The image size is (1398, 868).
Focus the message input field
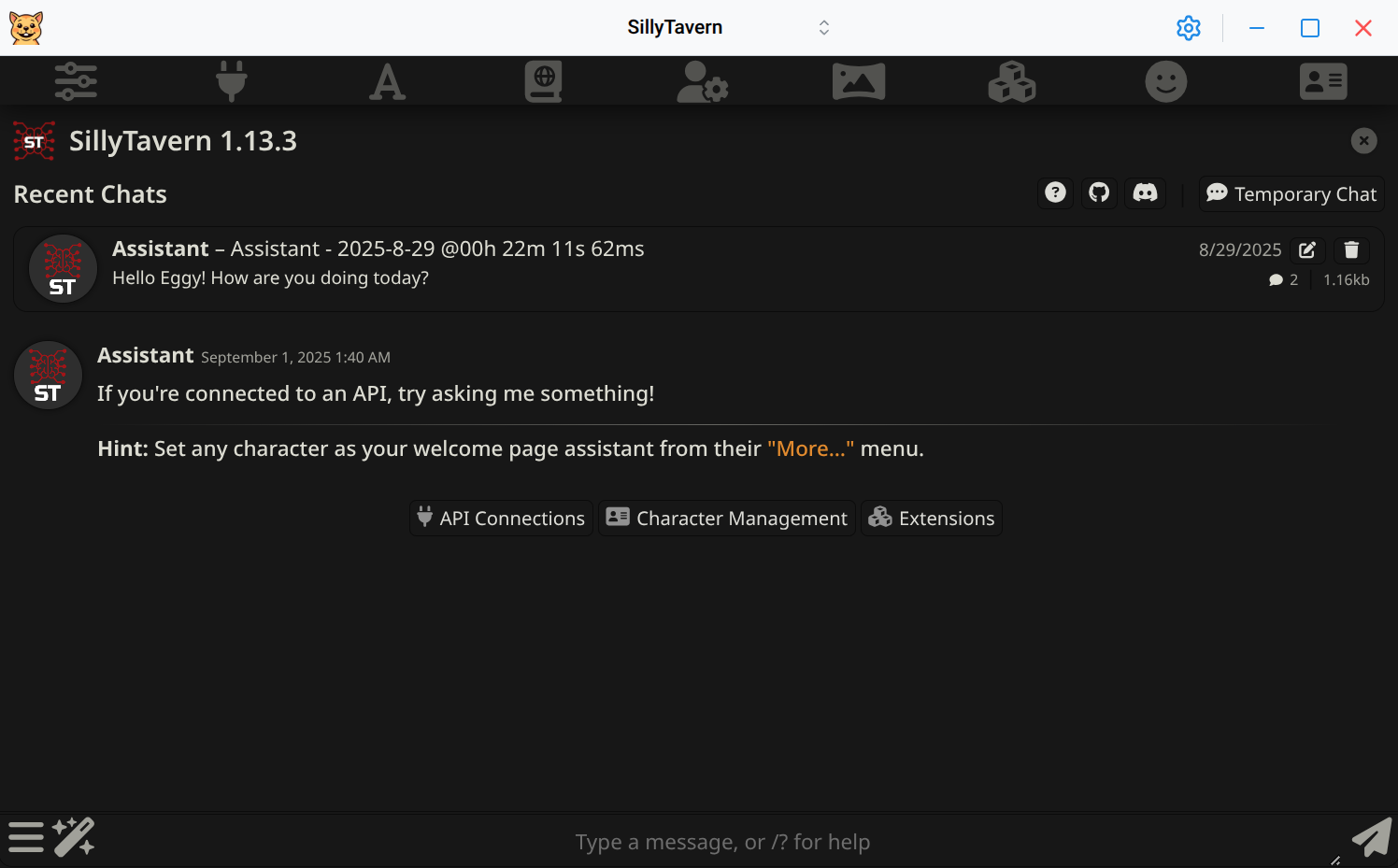click(722, 842)
